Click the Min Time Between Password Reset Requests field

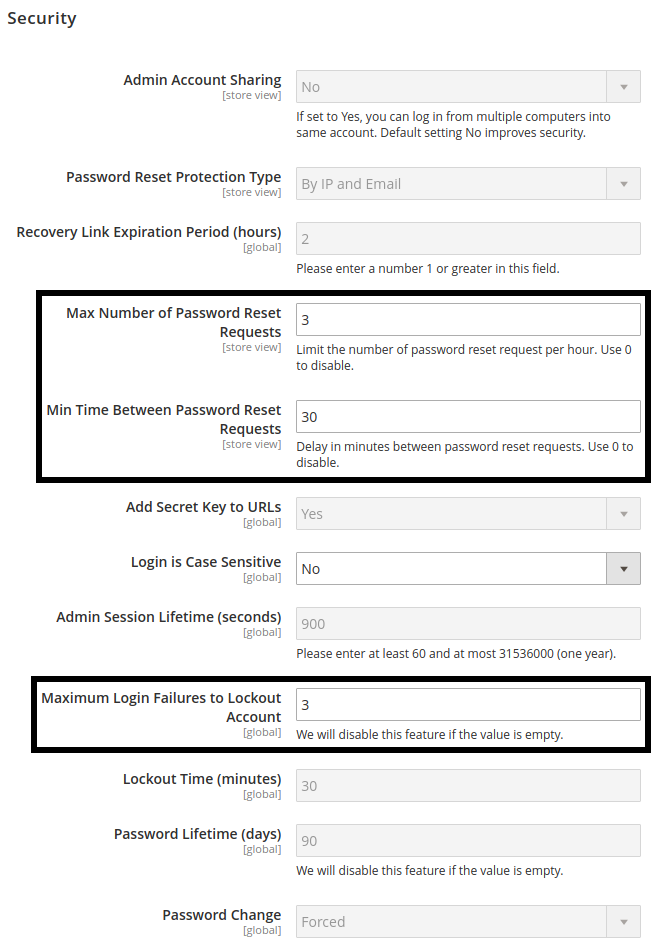[x=468, y=417]
